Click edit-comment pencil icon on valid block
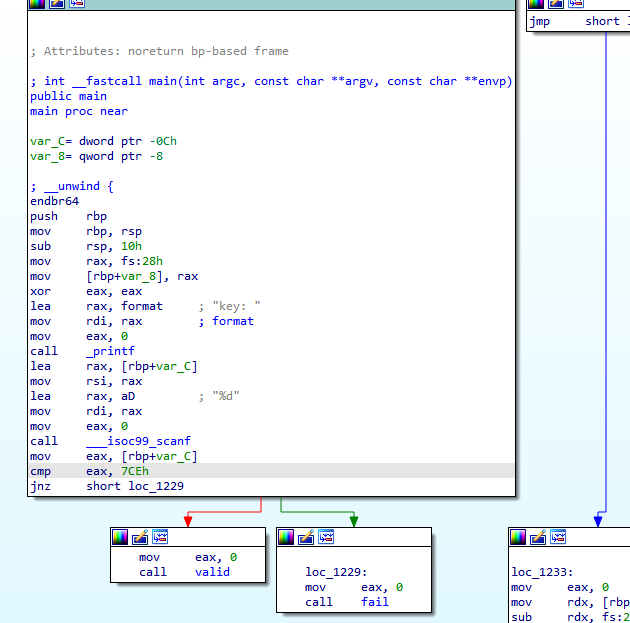 click(x=140, y=537)
